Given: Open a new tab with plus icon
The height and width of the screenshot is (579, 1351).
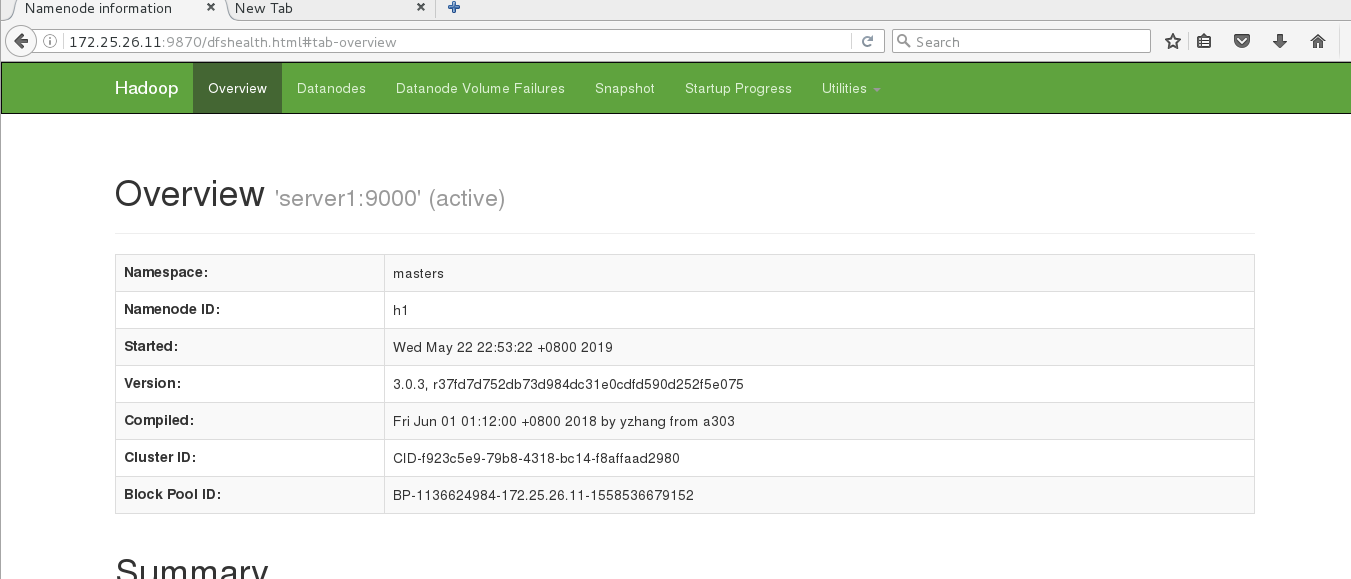Looking at the screenshot, I should (x=454, y=8).
